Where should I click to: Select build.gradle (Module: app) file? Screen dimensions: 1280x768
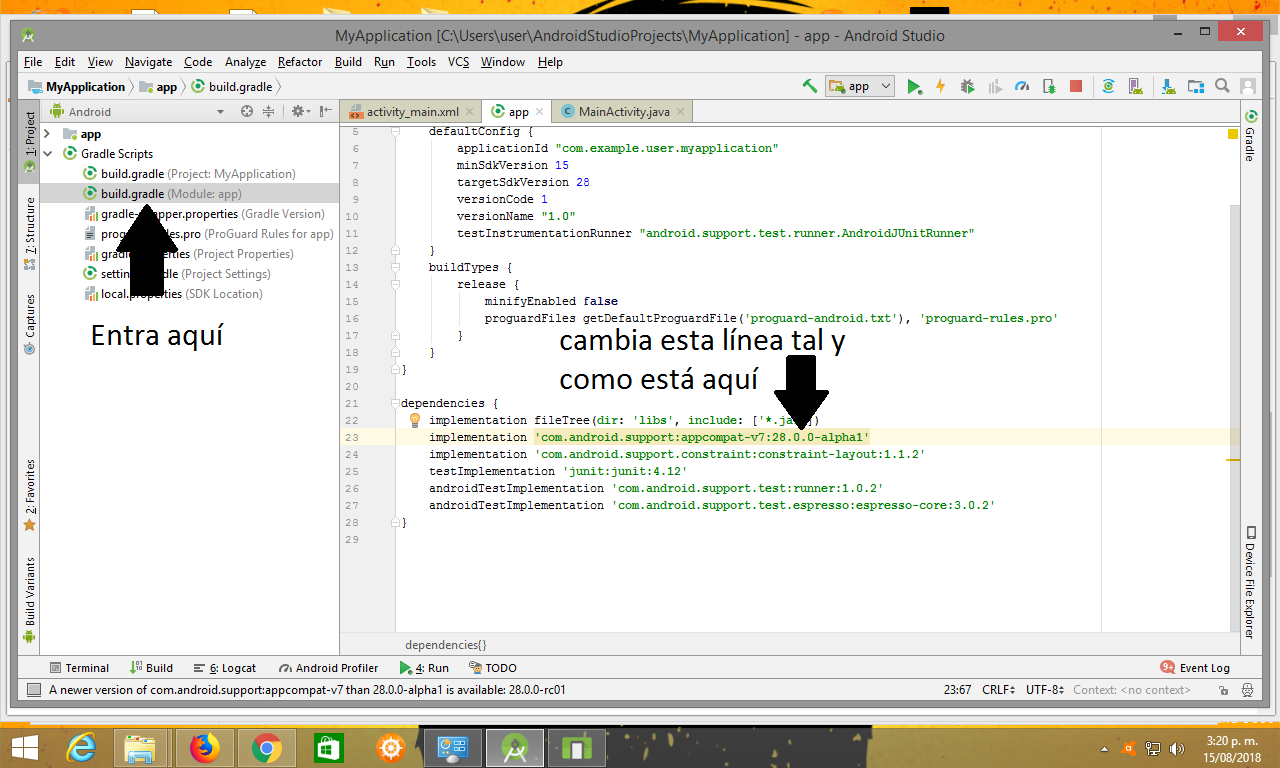162,194
